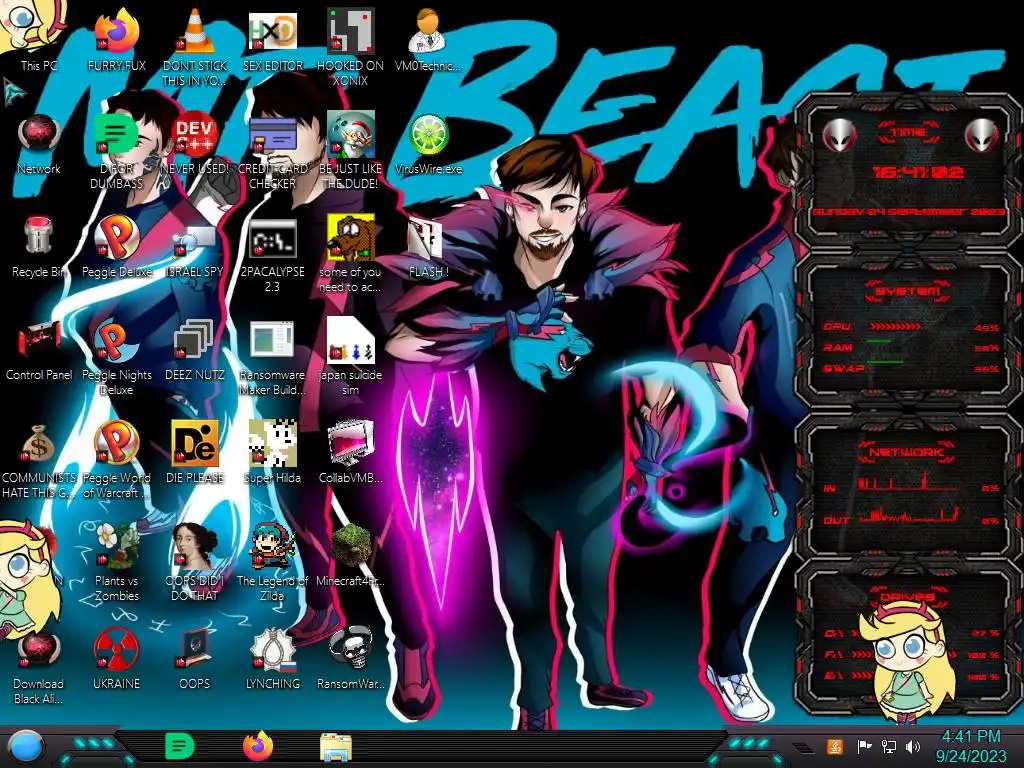
Task: Select the Download Black Ali... icon
Action: [x=39, y=666]
